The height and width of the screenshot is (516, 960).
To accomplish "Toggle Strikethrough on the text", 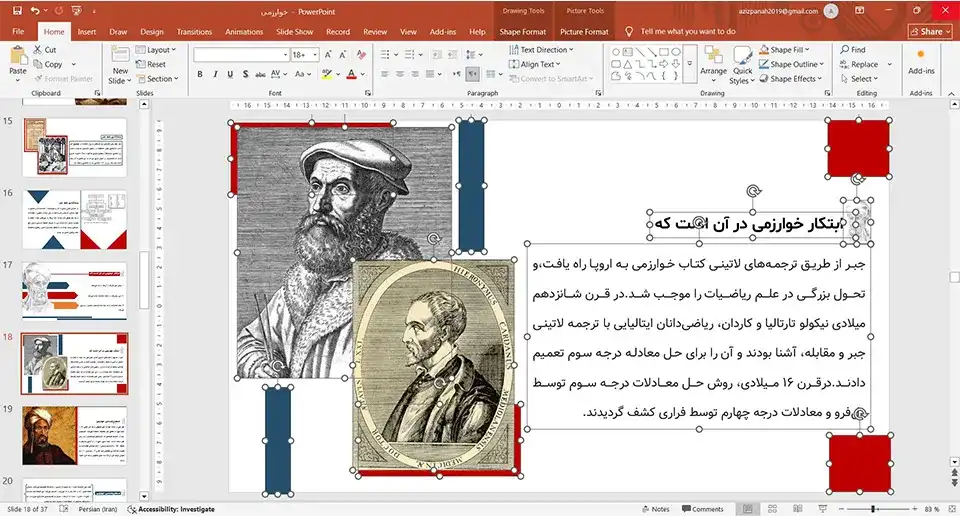I will coord(260,74).
